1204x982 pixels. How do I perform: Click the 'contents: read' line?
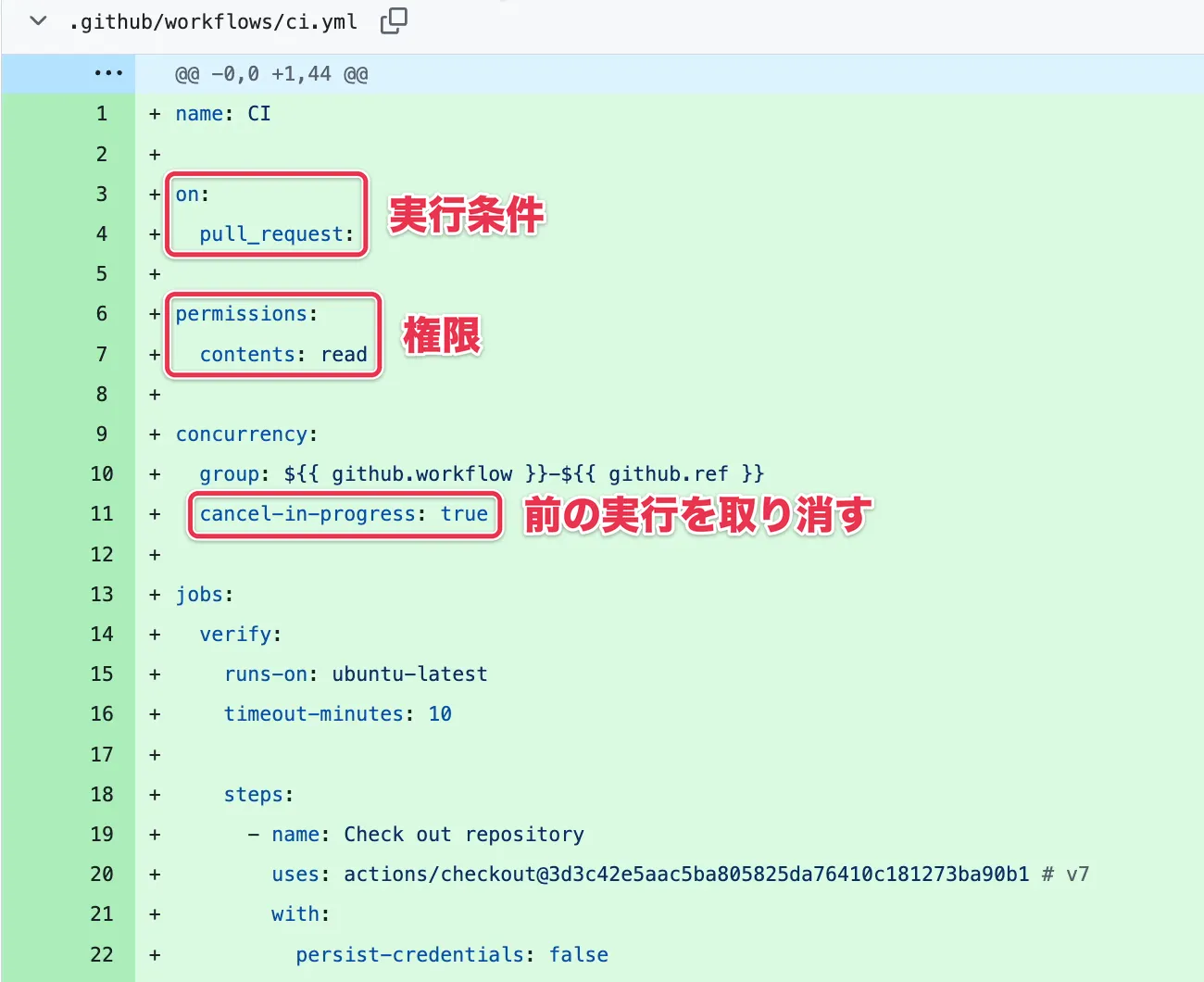click(283, 354)
